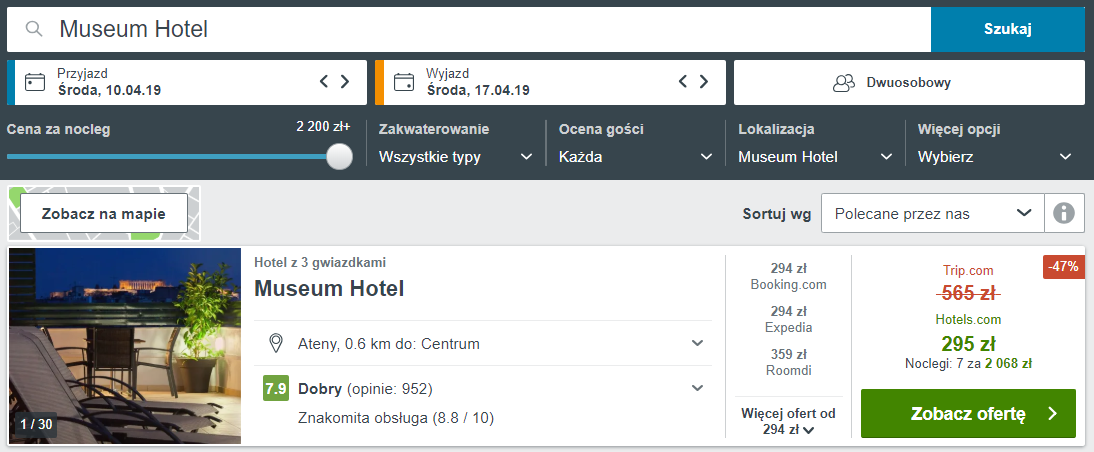The image size is (1094, 452).
Task: Advance check-in date with next arrow
Action: click(345, 82)
